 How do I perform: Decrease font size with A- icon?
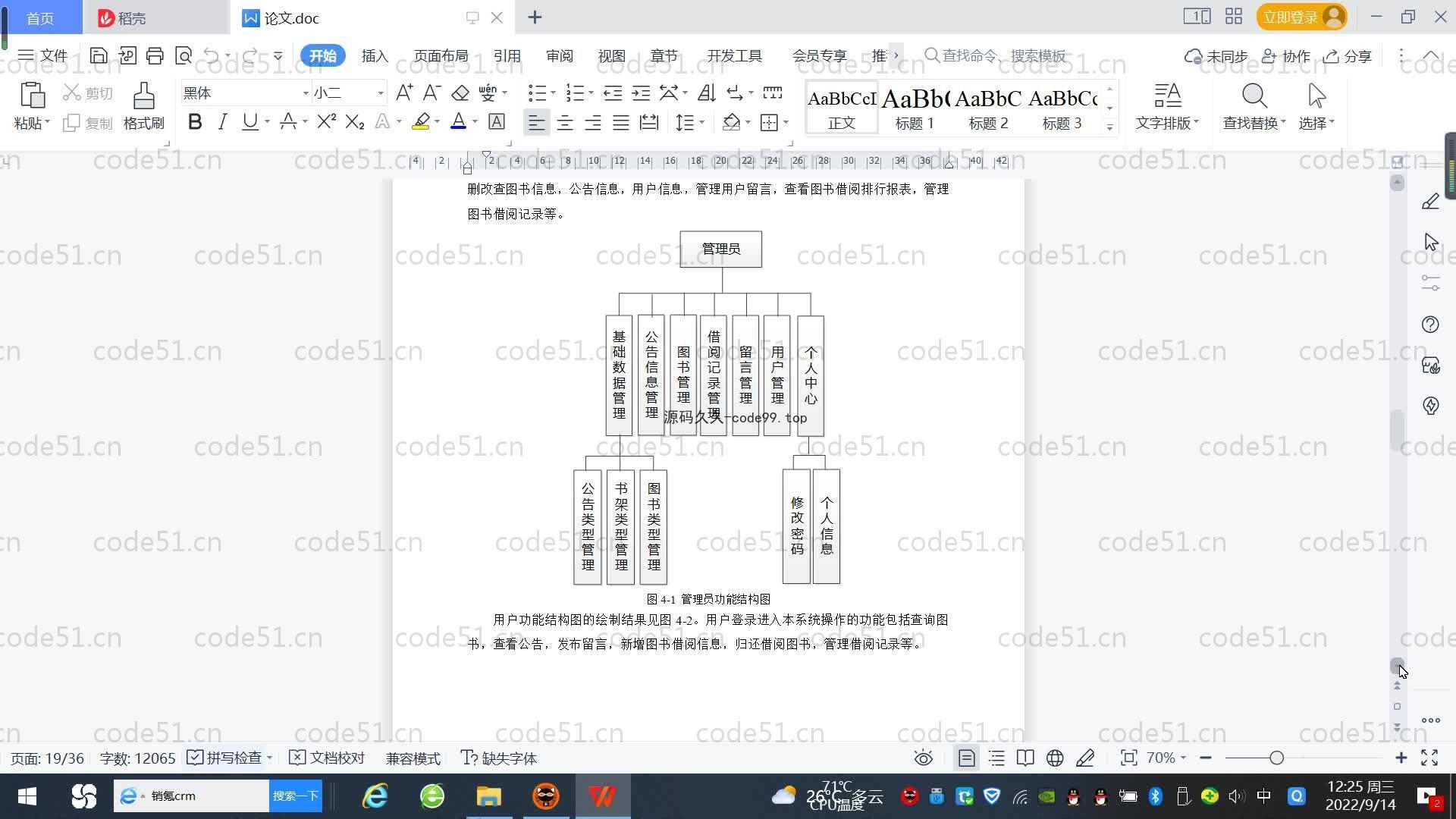point(431,93)
